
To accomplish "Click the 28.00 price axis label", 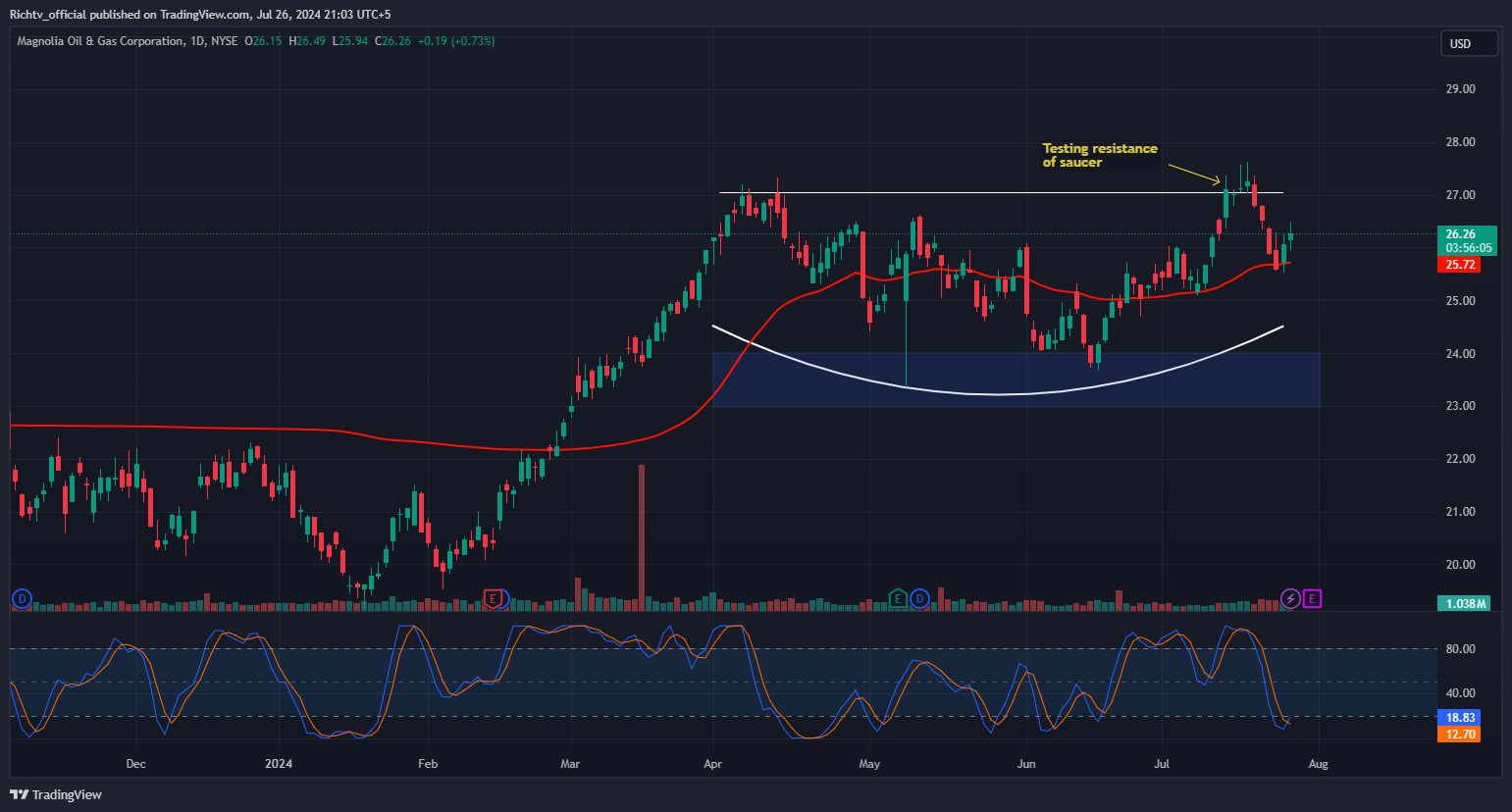I will click(1460, 142).
